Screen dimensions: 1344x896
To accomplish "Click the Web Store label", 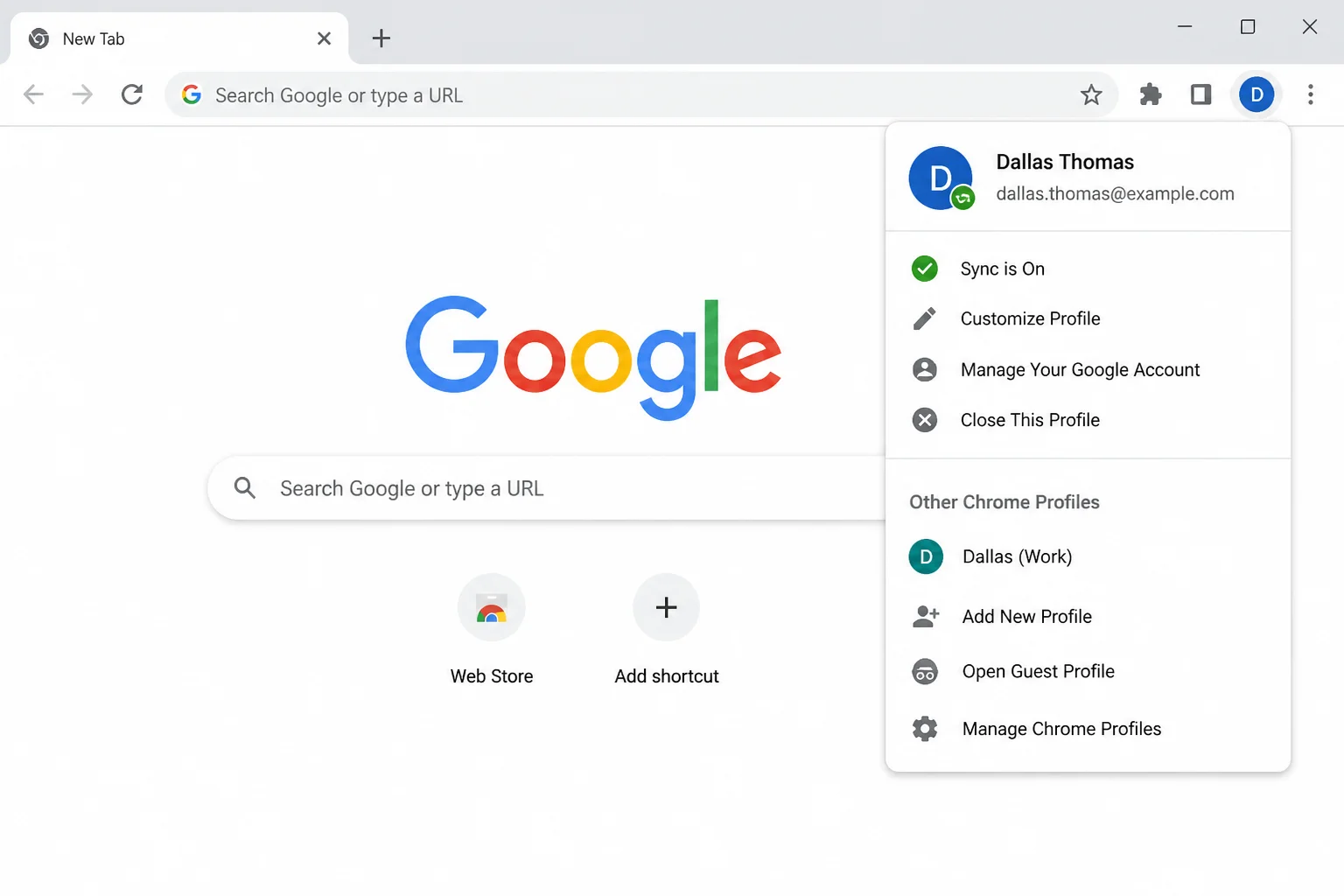I will (x=492, y=676).
